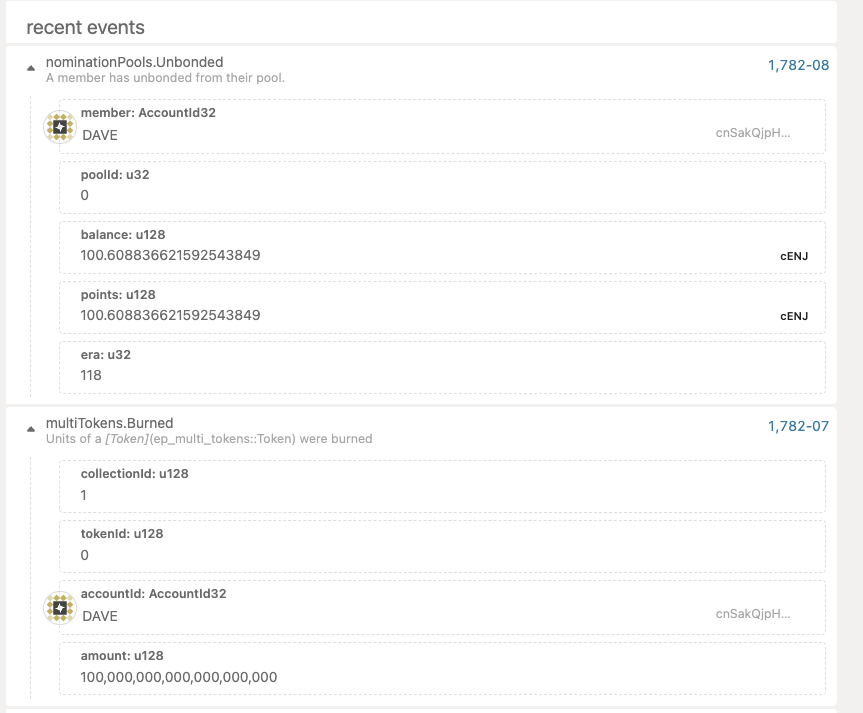Select the DAVE member account name
Viewport: 863px width, 713px height.
(x=100, y=135)
